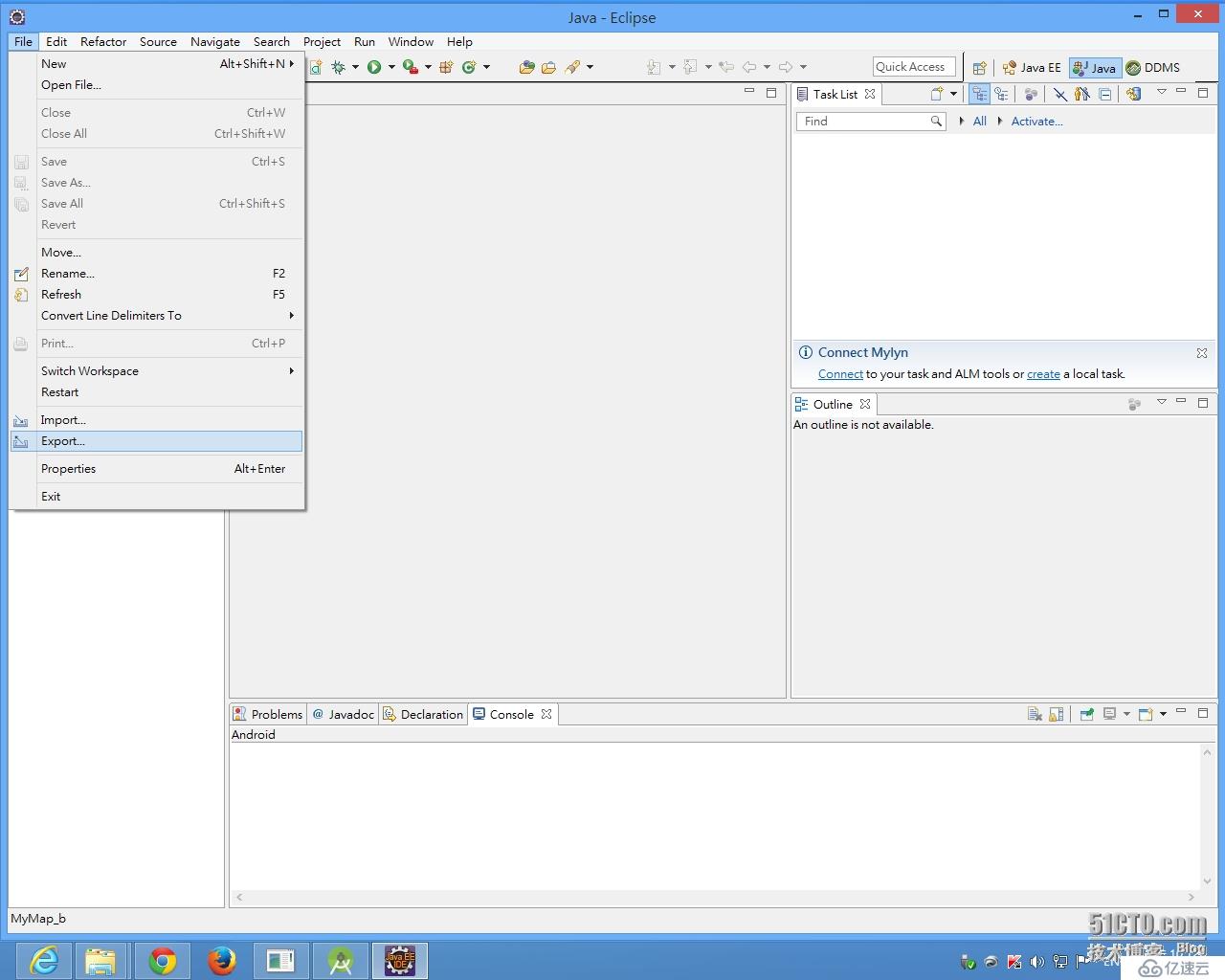The image size is (1225, 980).
Task: Switch to the Javadoc tab
Action: [344, 715]
